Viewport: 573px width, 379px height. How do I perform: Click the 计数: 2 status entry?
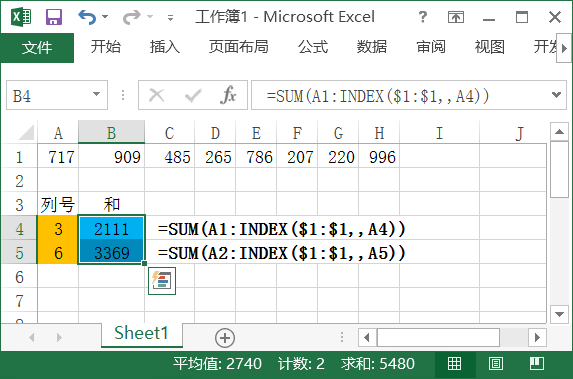pos(301,364)
